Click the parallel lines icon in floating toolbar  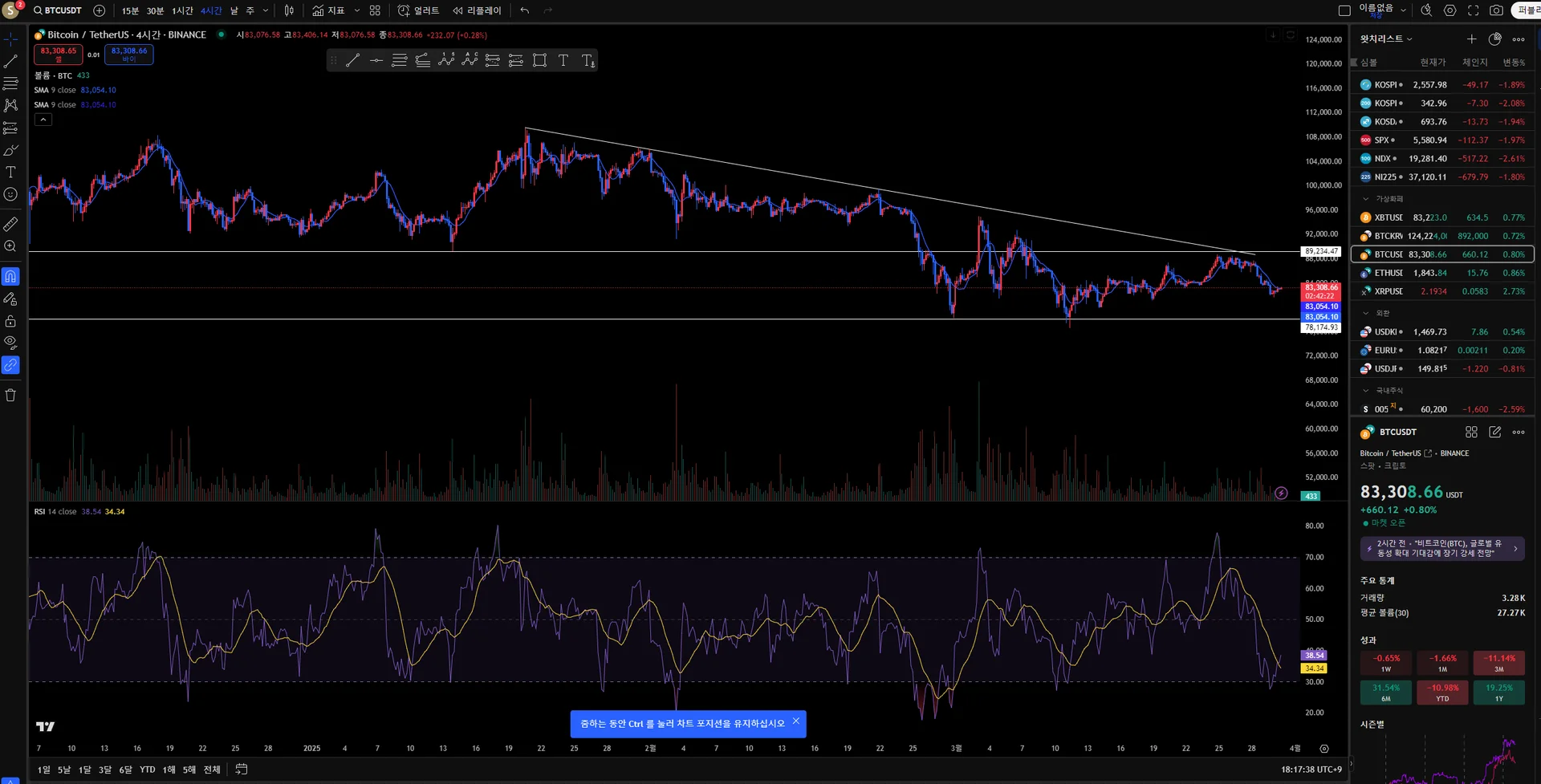[399, 60]
